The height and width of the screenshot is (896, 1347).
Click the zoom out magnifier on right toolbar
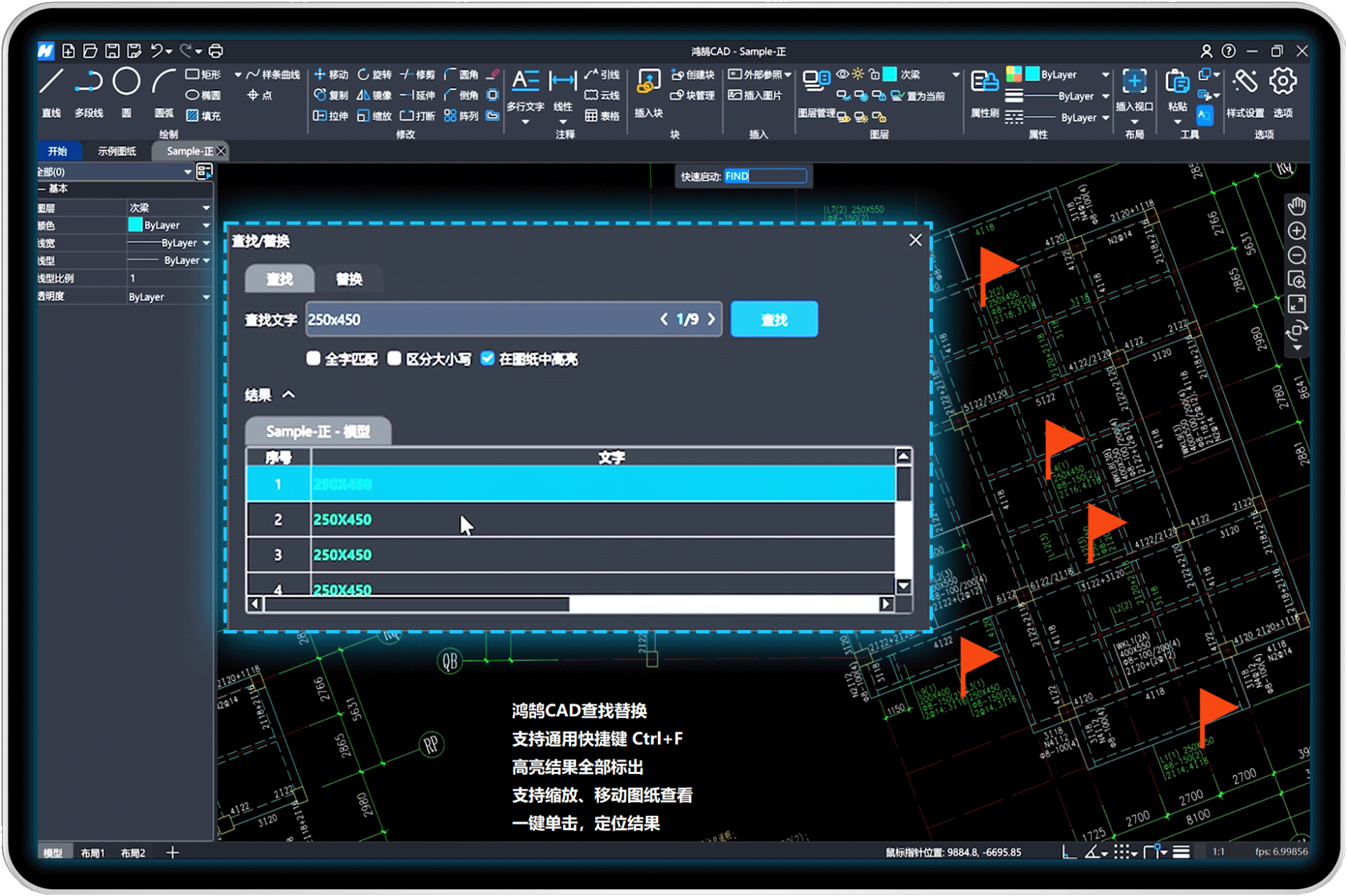[1296, 255]
